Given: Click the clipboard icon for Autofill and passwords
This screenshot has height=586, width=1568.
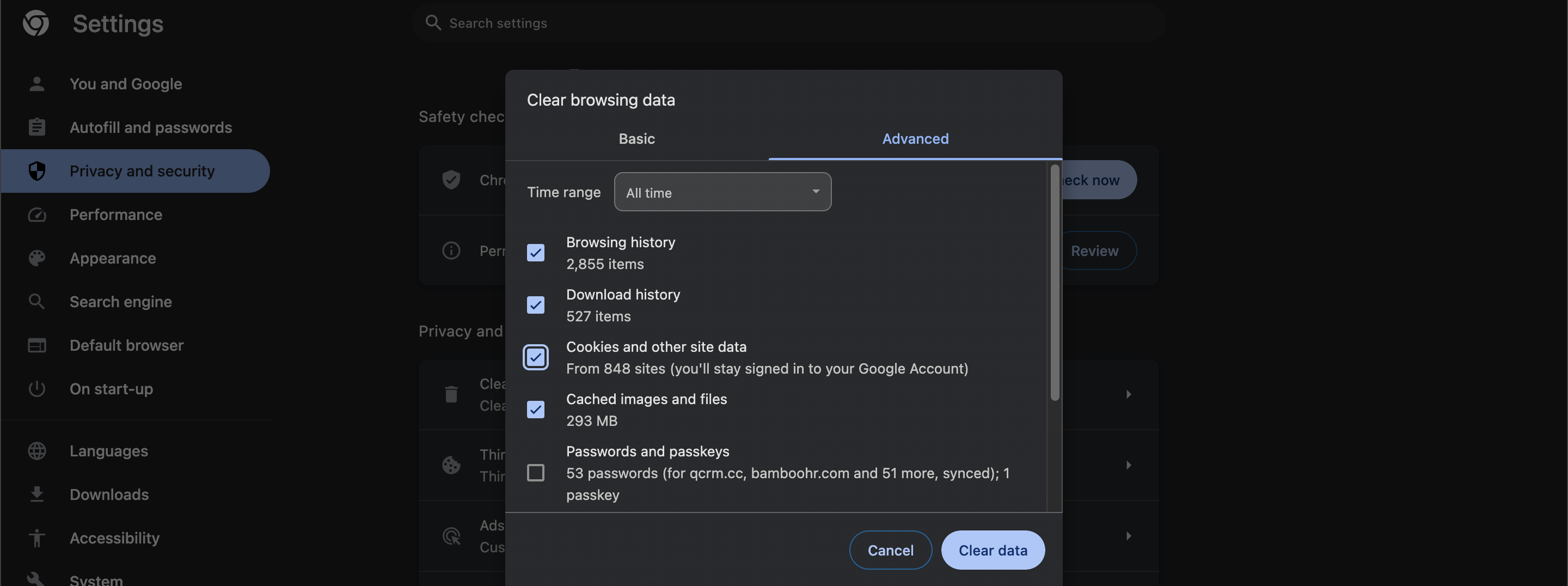Looking at the screenshot, I should (36, 127).
